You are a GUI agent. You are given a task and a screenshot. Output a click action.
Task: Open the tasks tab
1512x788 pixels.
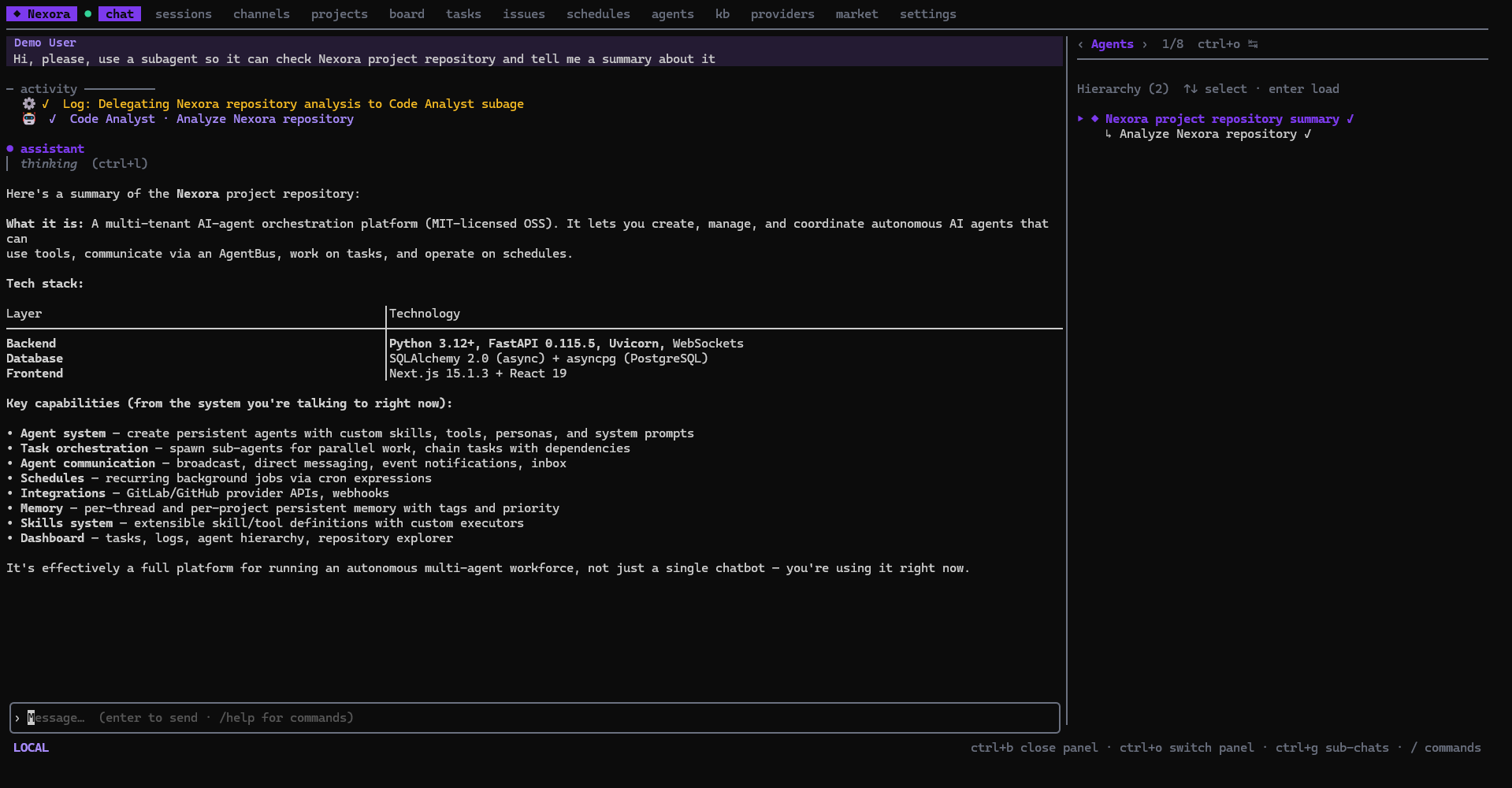[x=463, y=14]
